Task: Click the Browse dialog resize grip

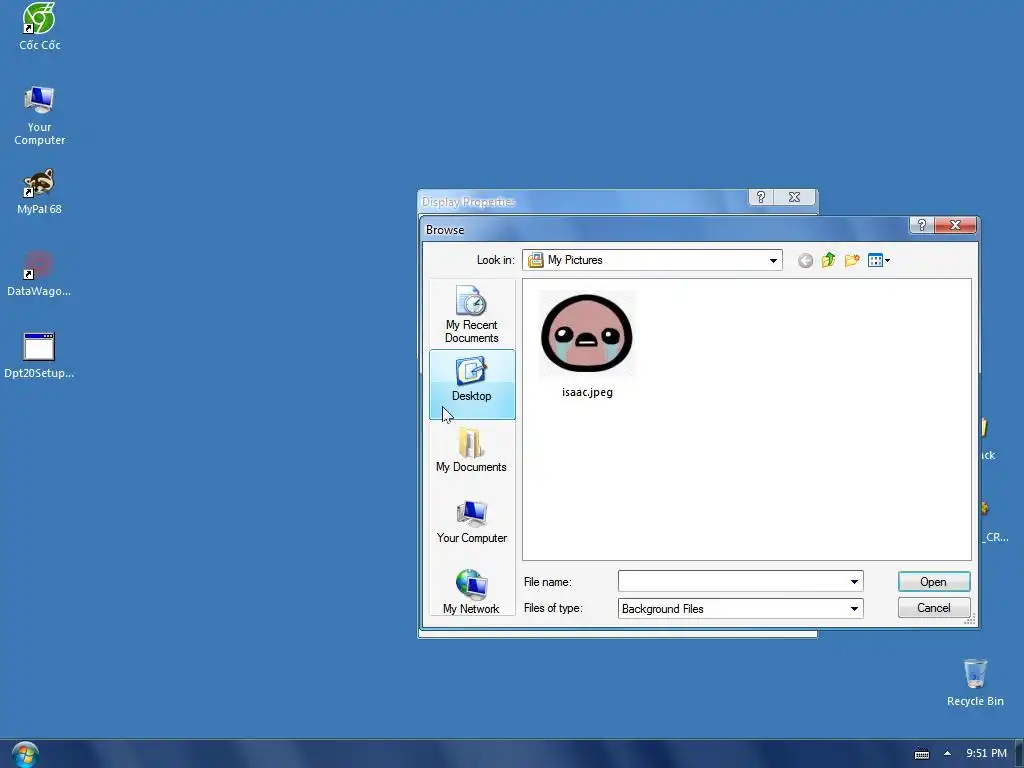Action: click(970, 619)
